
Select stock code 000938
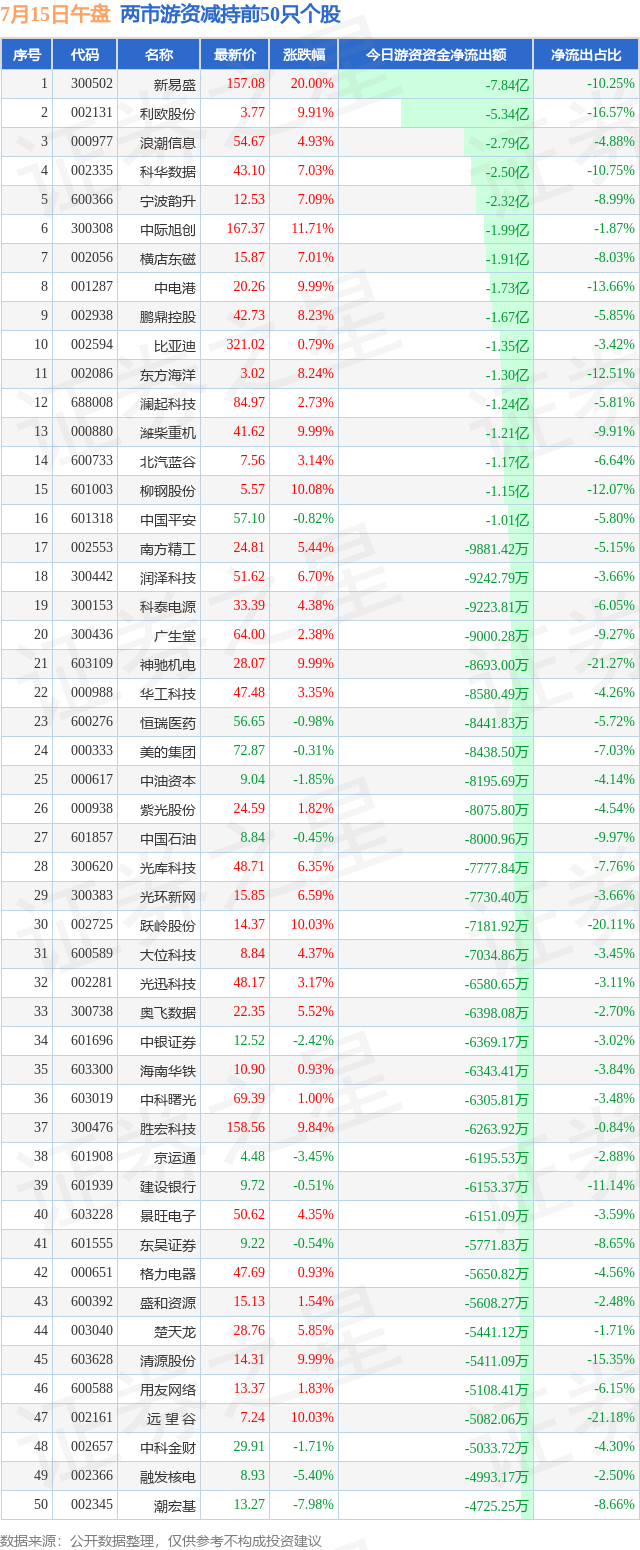click(91, 809)
